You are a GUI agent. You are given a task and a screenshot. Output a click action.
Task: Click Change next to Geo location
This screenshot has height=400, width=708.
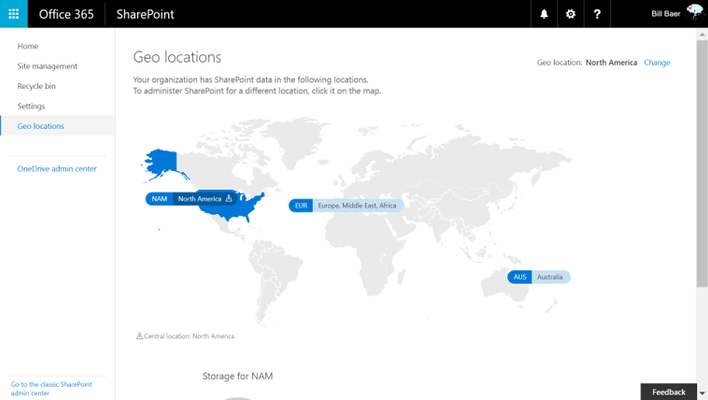coord(657,62)
